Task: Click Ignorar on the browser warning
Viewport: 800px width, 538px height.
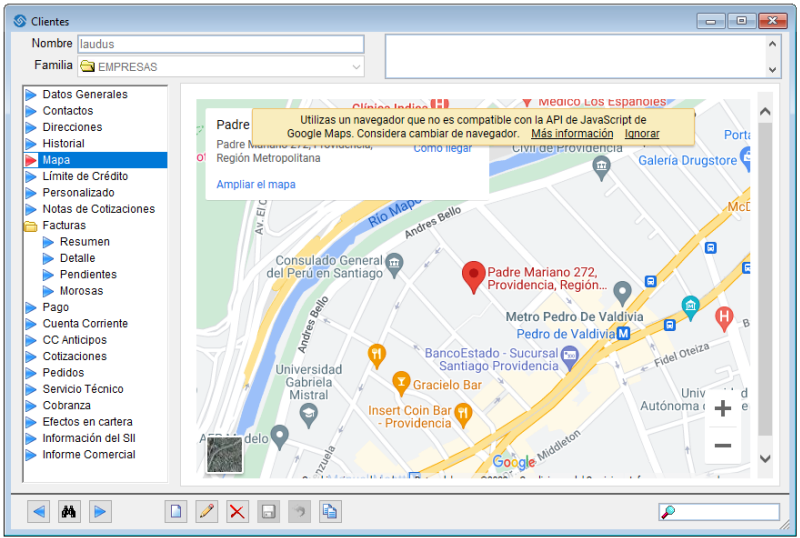Action: (x=642, y=133)
